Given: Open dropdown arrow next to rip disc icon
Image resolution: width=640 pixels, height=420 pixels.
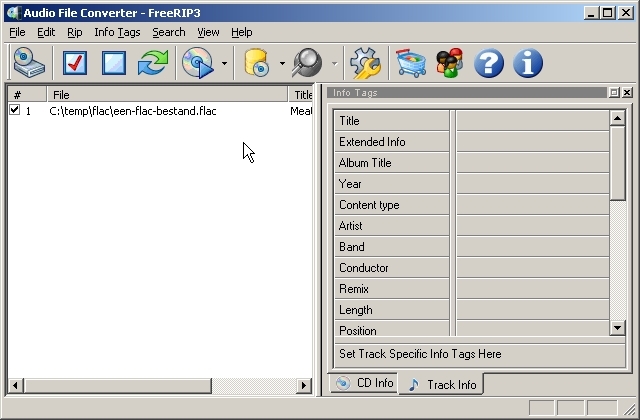Looking at the screenshot, I should click(x=224, y=63).
